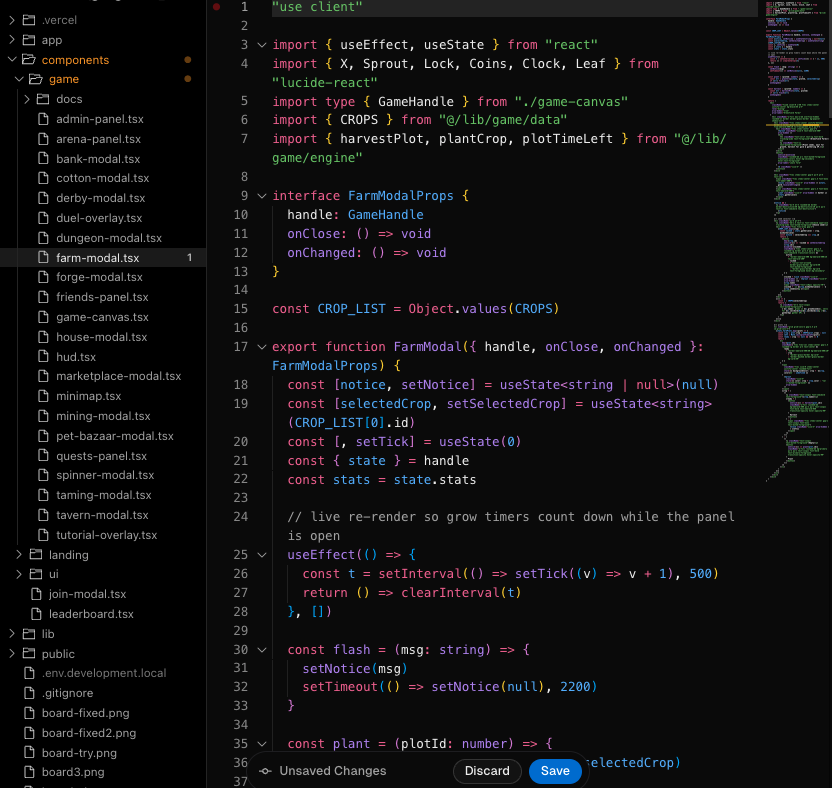Expand the landing folder chevron
Screen dimensions: 832x788
(x=20, y=555)
